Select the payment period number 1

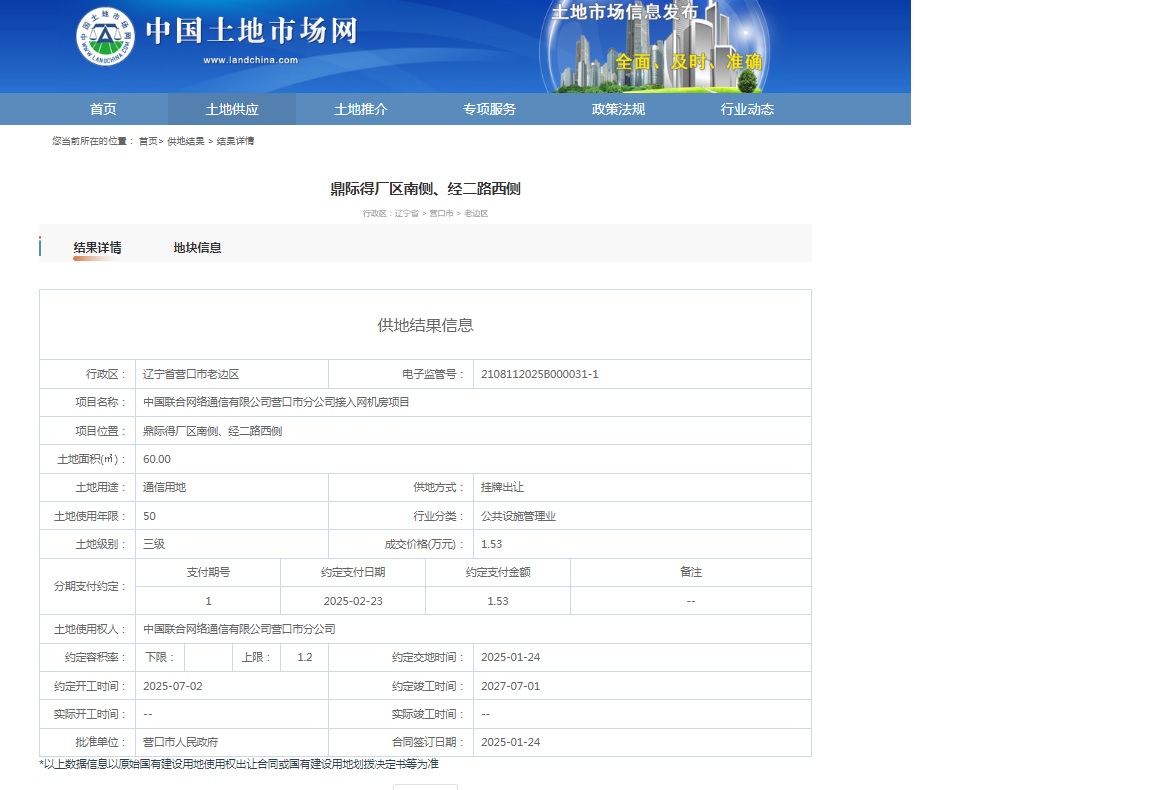click(x=208, y=601)
